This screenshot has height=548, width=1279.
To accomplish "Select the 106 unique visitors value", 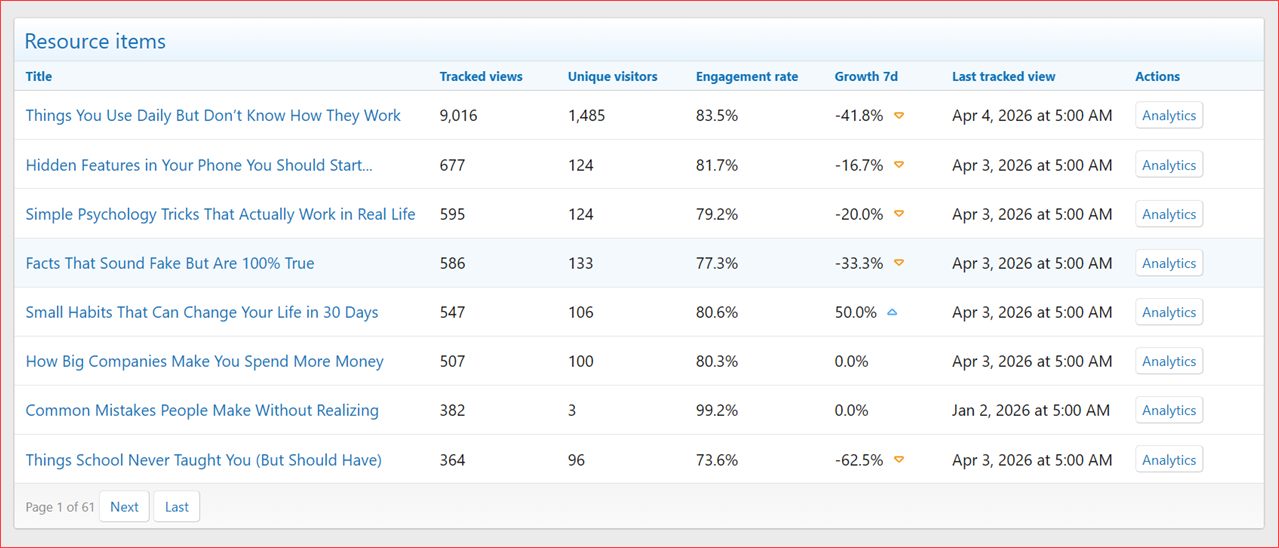I will pos(580,312).
